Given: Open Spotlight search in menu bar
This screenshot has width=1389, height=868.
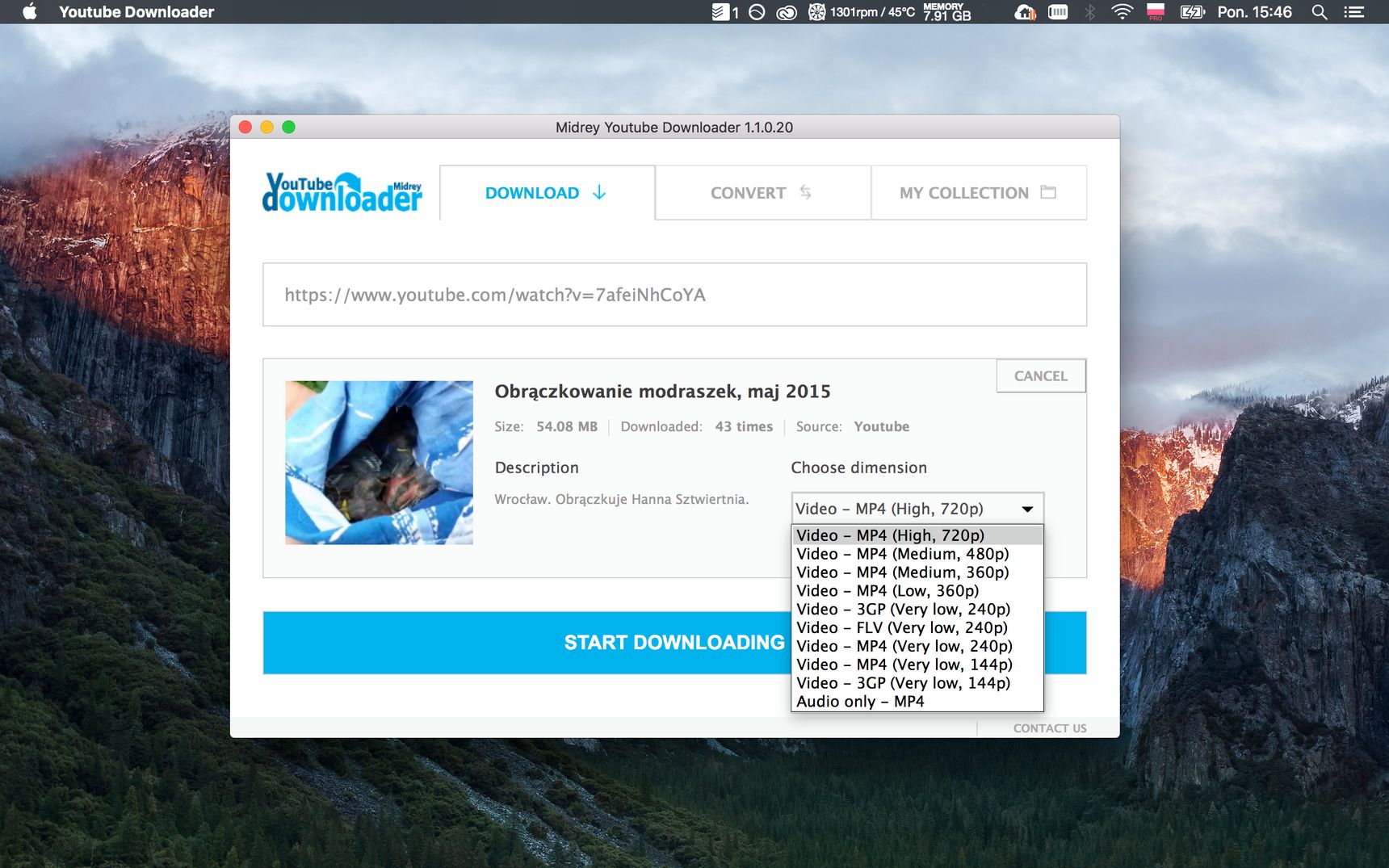Looking at the screenshot, I should click(1320, 11).
